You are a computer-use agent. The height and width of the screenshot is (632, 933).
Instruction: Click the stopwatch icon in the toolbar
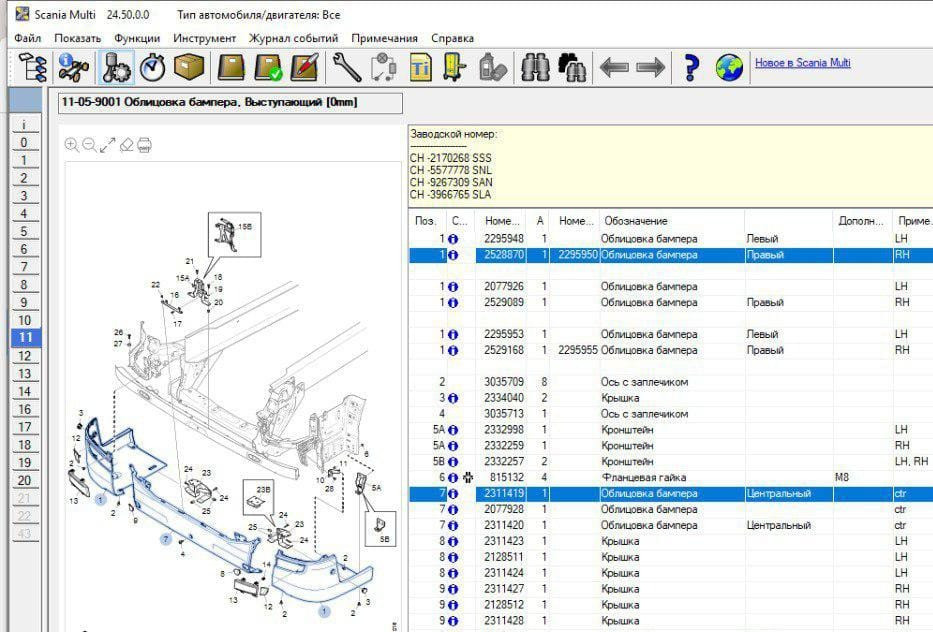153,68
